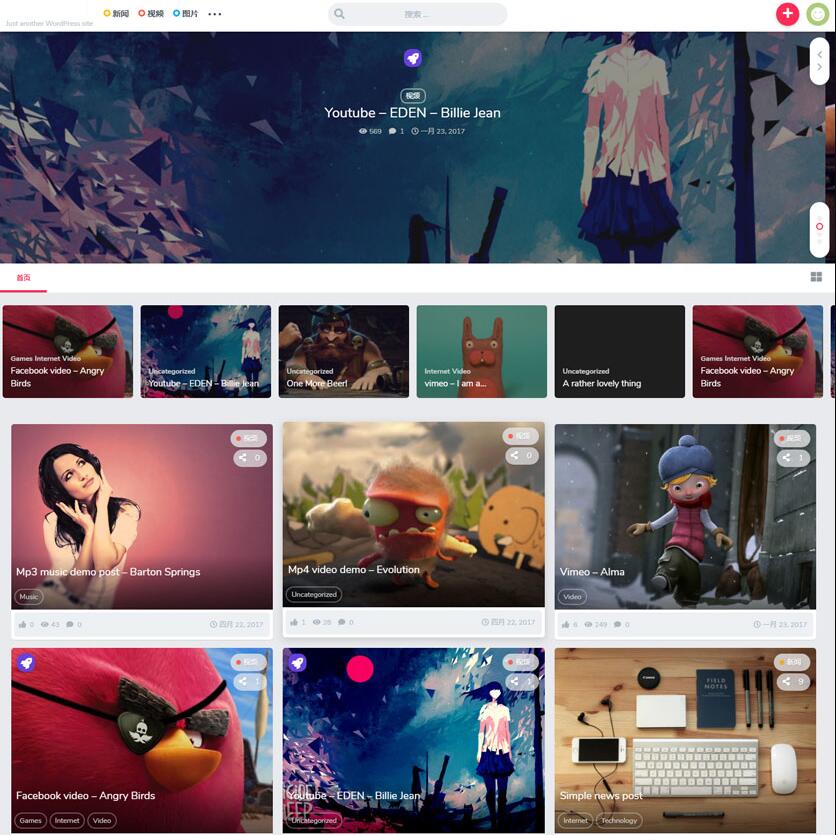836x835 pixels.
Task: Open the 图片 navigation menu item
Action: pos(186,13)
